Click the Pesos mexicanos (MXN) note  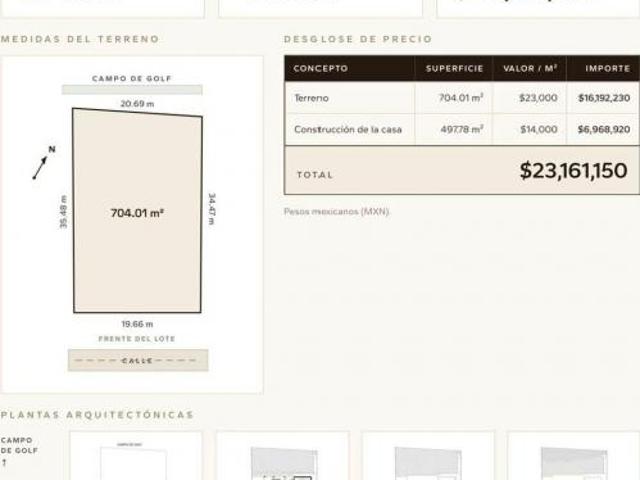(x=337, y=211)
